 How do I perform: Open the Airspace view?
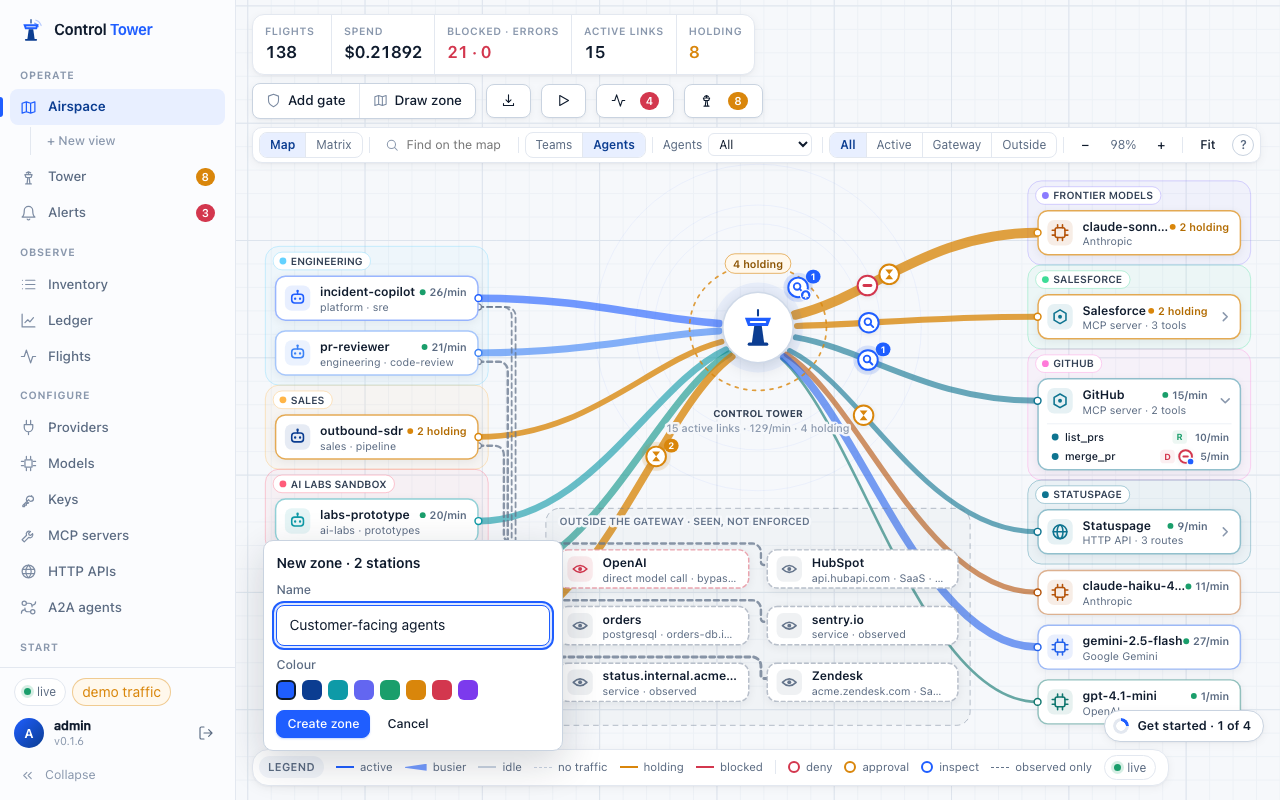point(117,107)
